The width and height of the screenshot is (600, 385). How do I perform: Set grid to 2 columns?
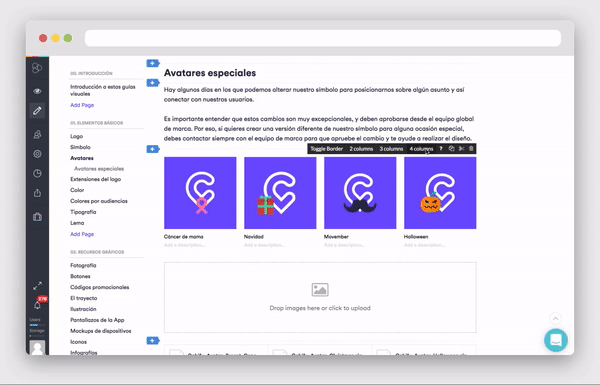tap(361, 149)
